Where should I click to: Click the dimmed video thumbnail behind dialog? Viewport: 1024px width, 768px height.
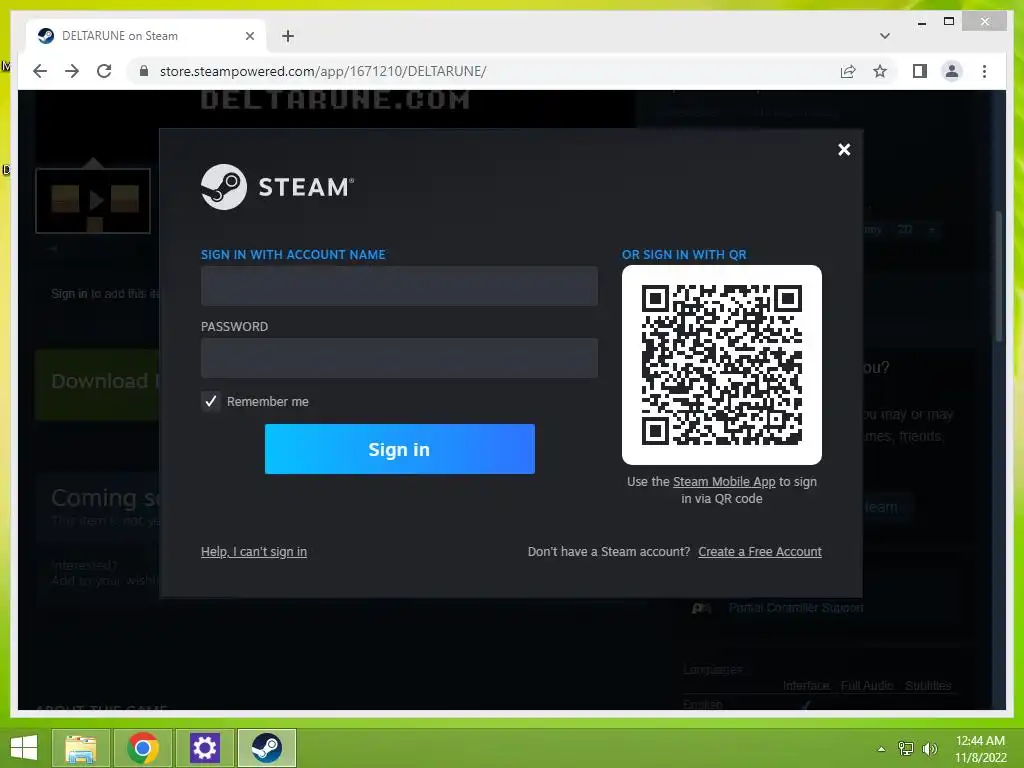click(x=93, y=200)
